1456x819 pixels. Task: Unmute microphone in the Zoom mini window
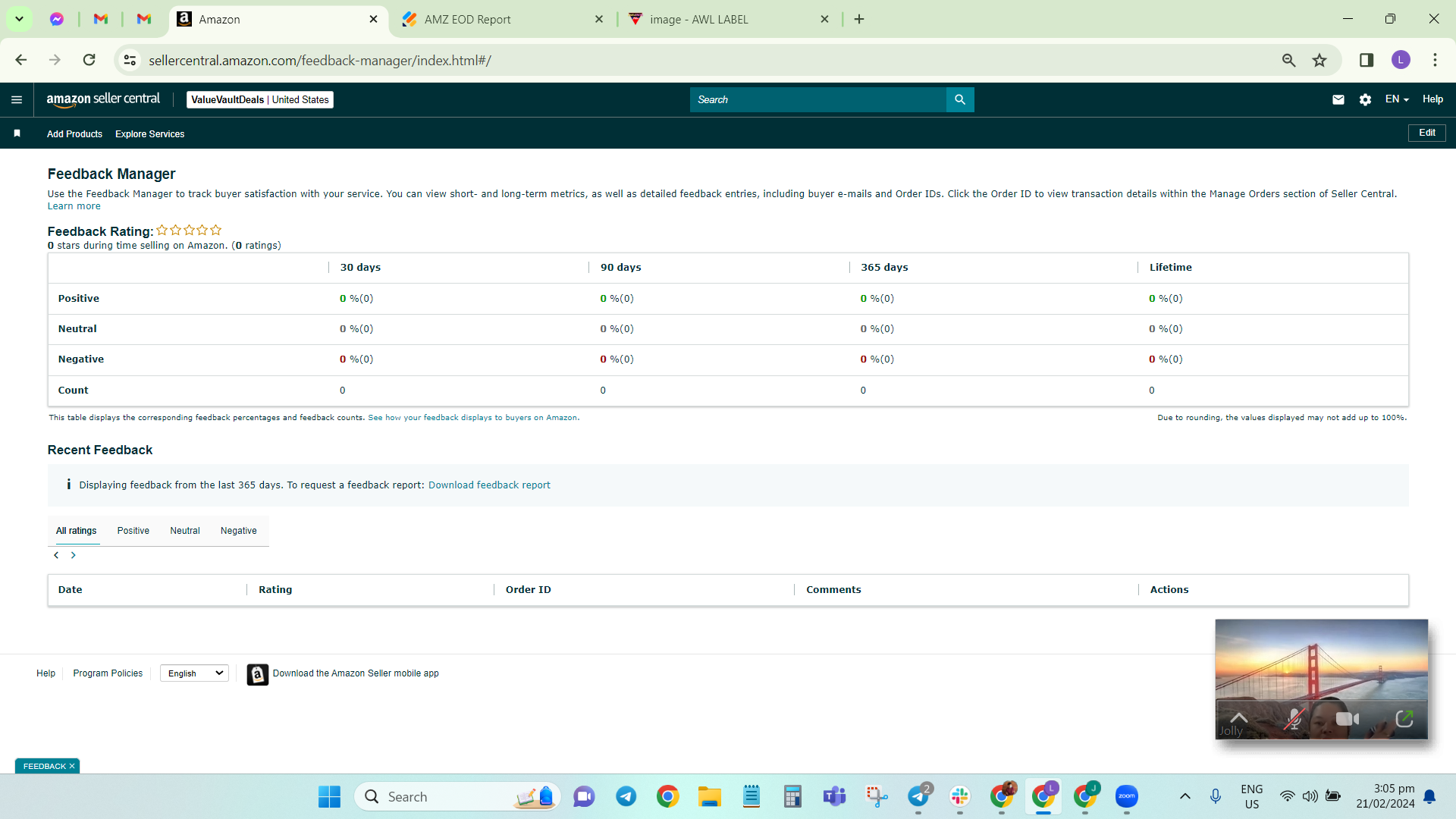click(1294, 719)
